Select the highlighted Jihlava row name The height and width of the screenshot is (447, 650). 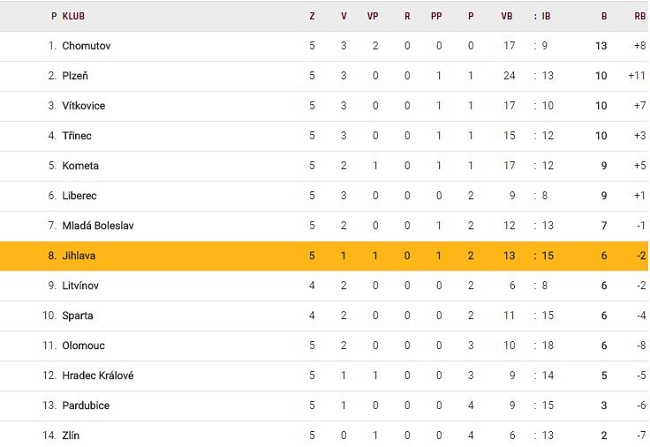point(79,255)
